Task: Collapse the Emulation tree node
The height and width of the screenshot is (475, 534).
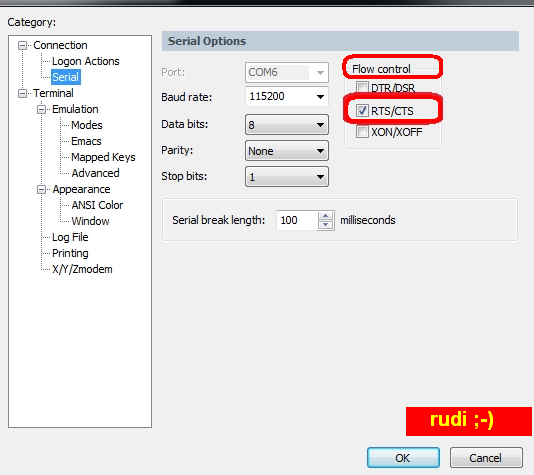Action: pos(41,110)
